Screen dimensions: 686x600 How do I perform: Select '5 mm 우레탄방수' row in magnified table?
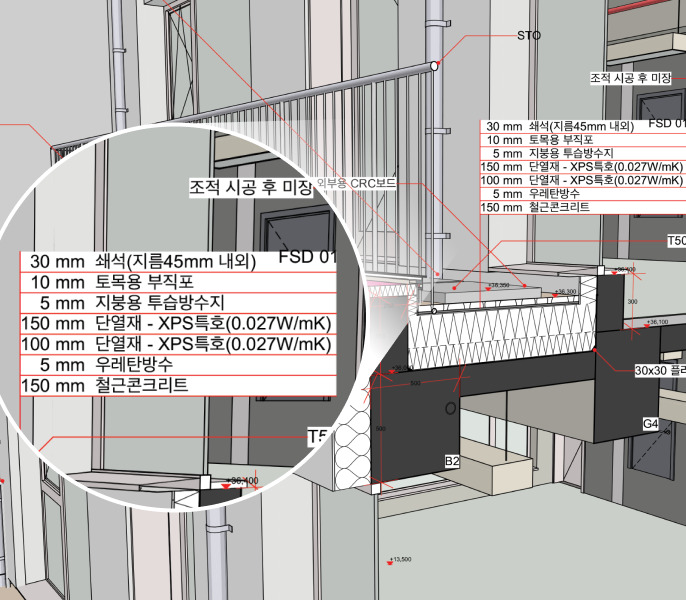(178, 365)
